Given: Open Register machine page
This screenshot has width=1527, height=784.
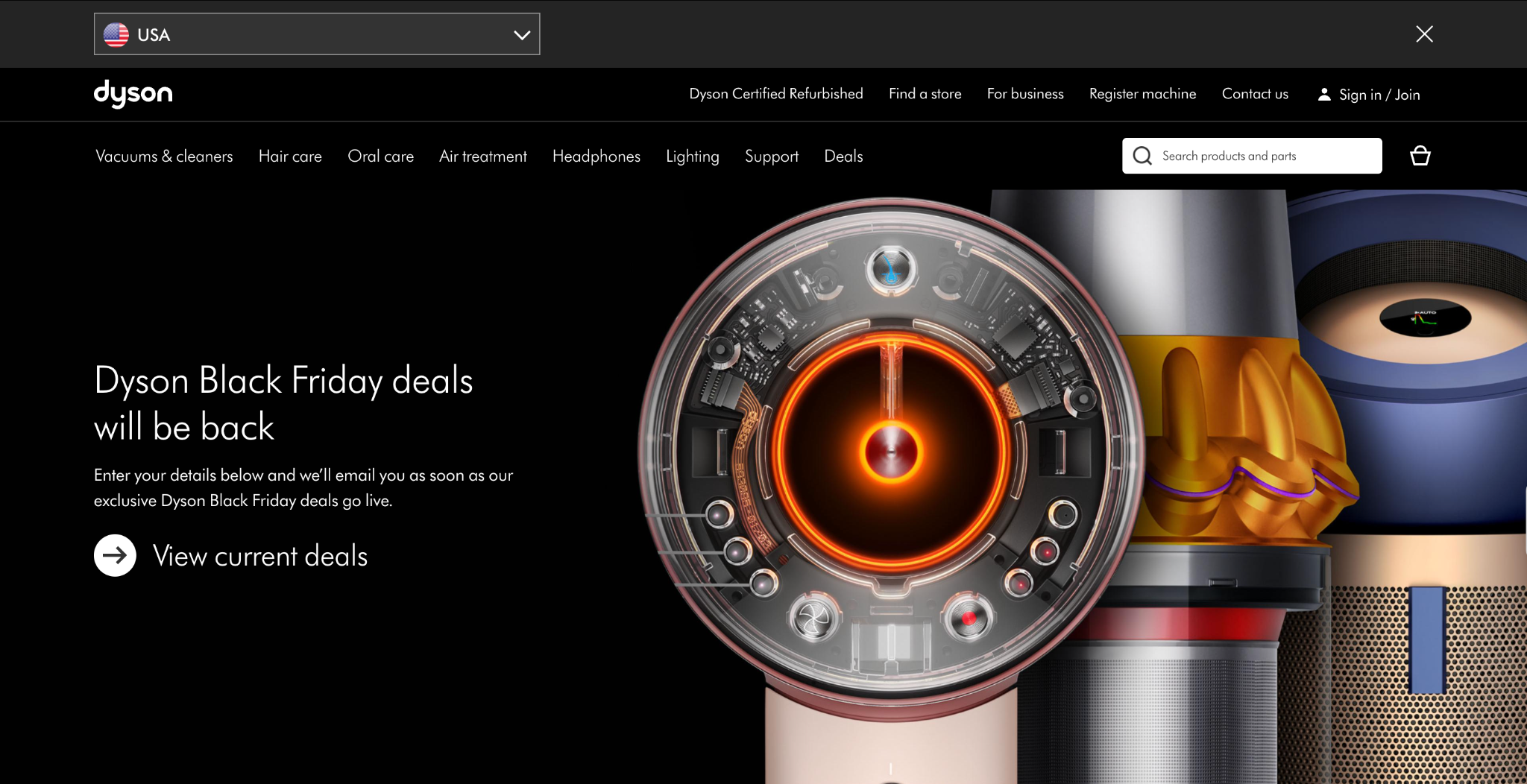Looking at the screenshot, I should (1142, 94).
